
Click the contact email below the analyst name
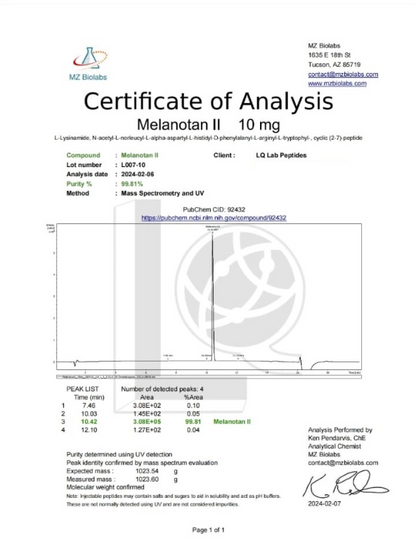(343, 463)
